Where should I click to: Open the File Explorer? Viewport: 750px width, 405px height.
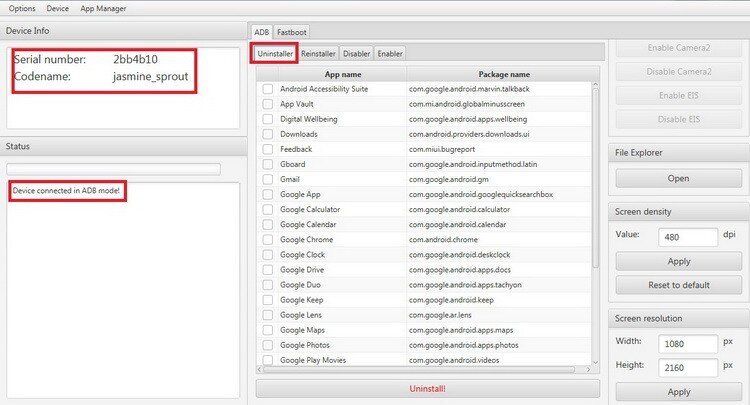[x=679, y=178]
